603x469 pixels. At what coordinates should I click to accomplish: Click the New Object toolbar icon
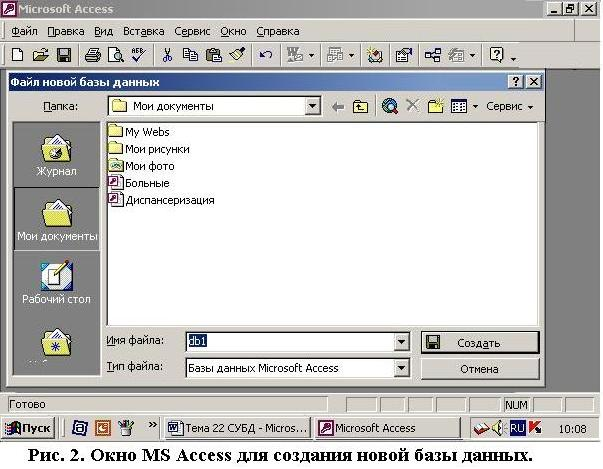(456, 56)
